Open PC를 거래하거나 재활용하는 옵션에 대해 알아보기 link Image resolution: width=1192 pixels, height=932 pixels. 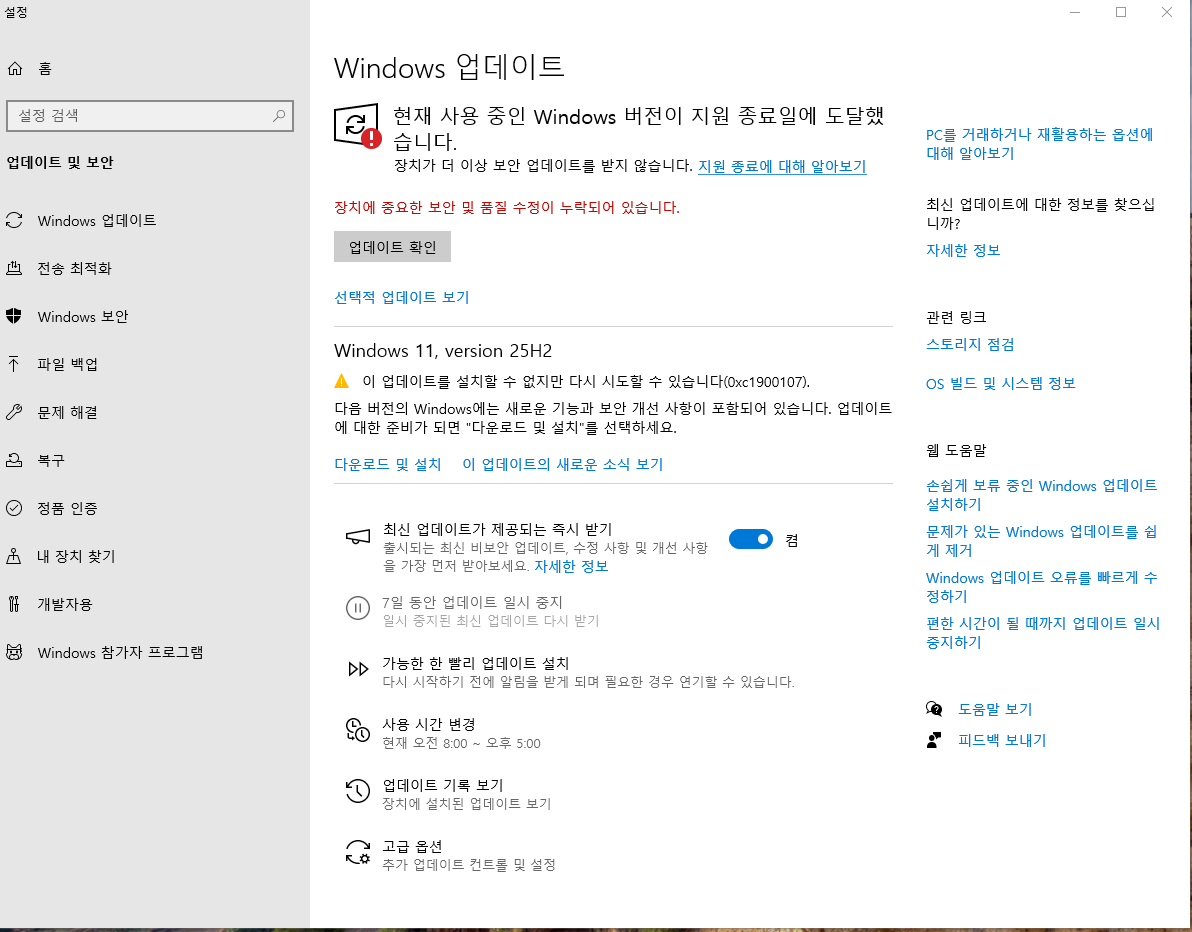[1039, 144]
